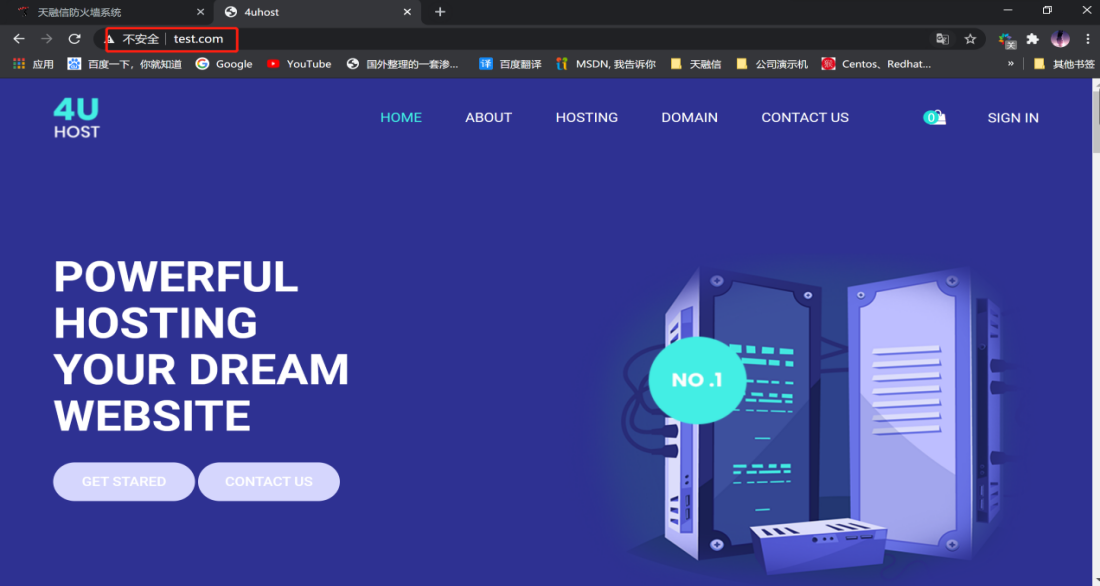The image size is (1100, 586).
Task: Open the HOSTING navigation menu item
Action: click(x=586, y=118)
